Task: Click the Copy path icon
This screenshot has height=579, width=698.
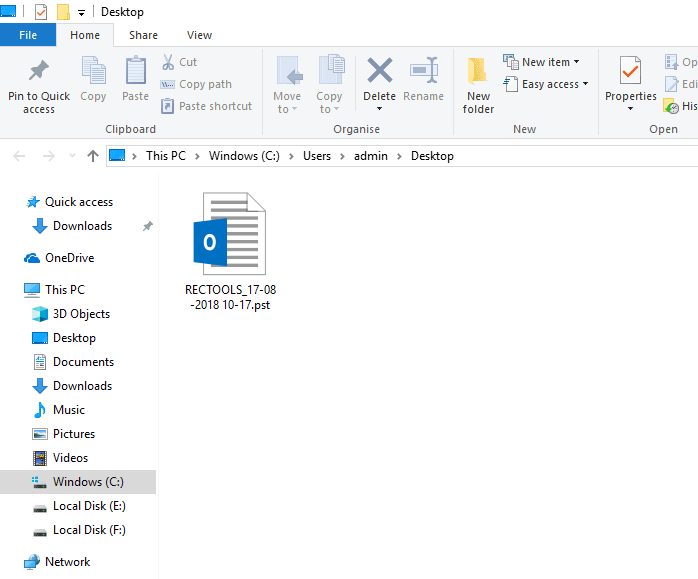Action: (167, 85)
